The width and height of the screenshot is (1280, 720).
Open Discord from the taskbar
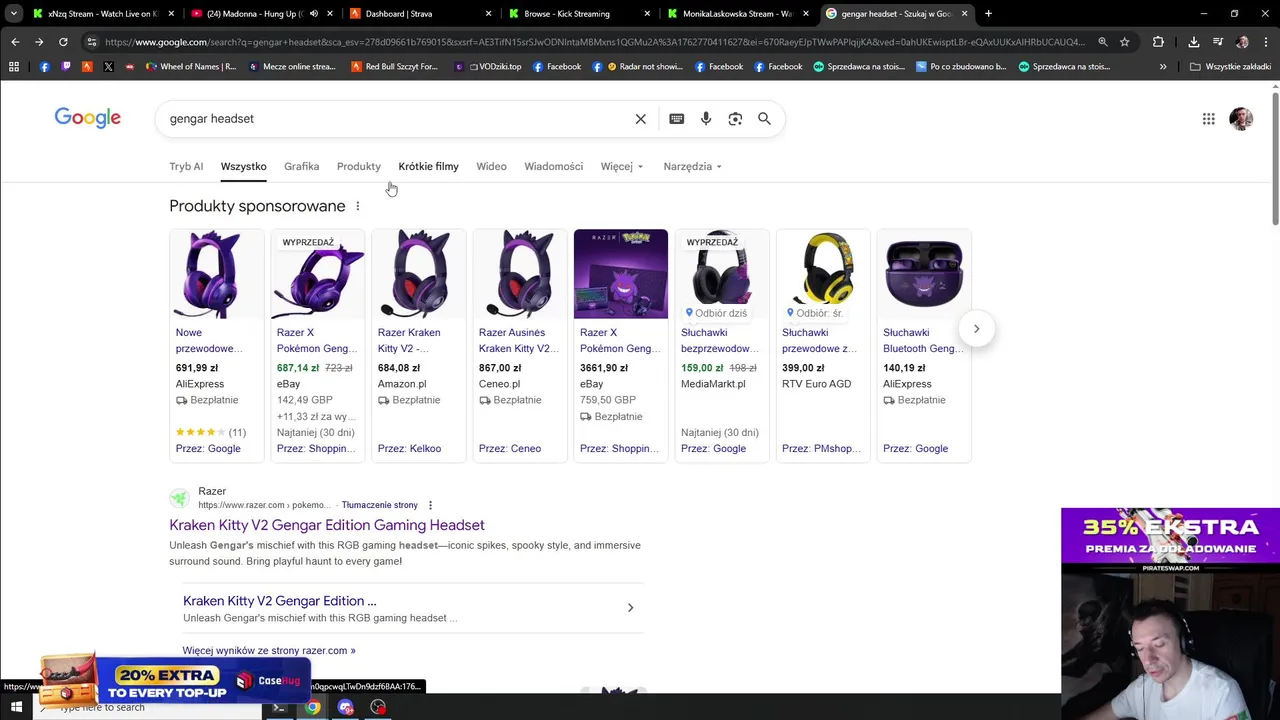(x=346, y=707)
